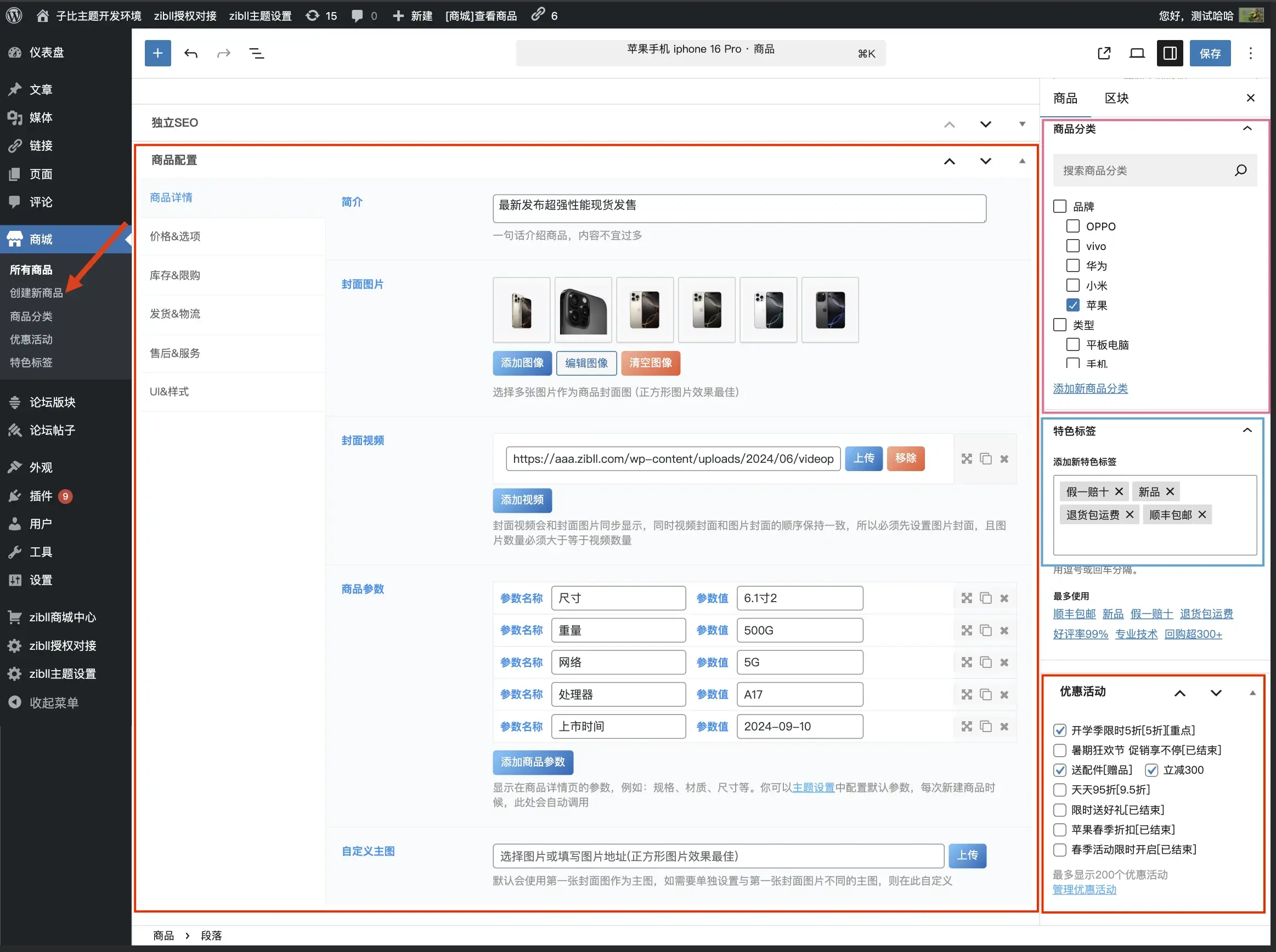Click the block inserter plus icon
Viewport: 1276px width, 952px height.
[157, 54]
